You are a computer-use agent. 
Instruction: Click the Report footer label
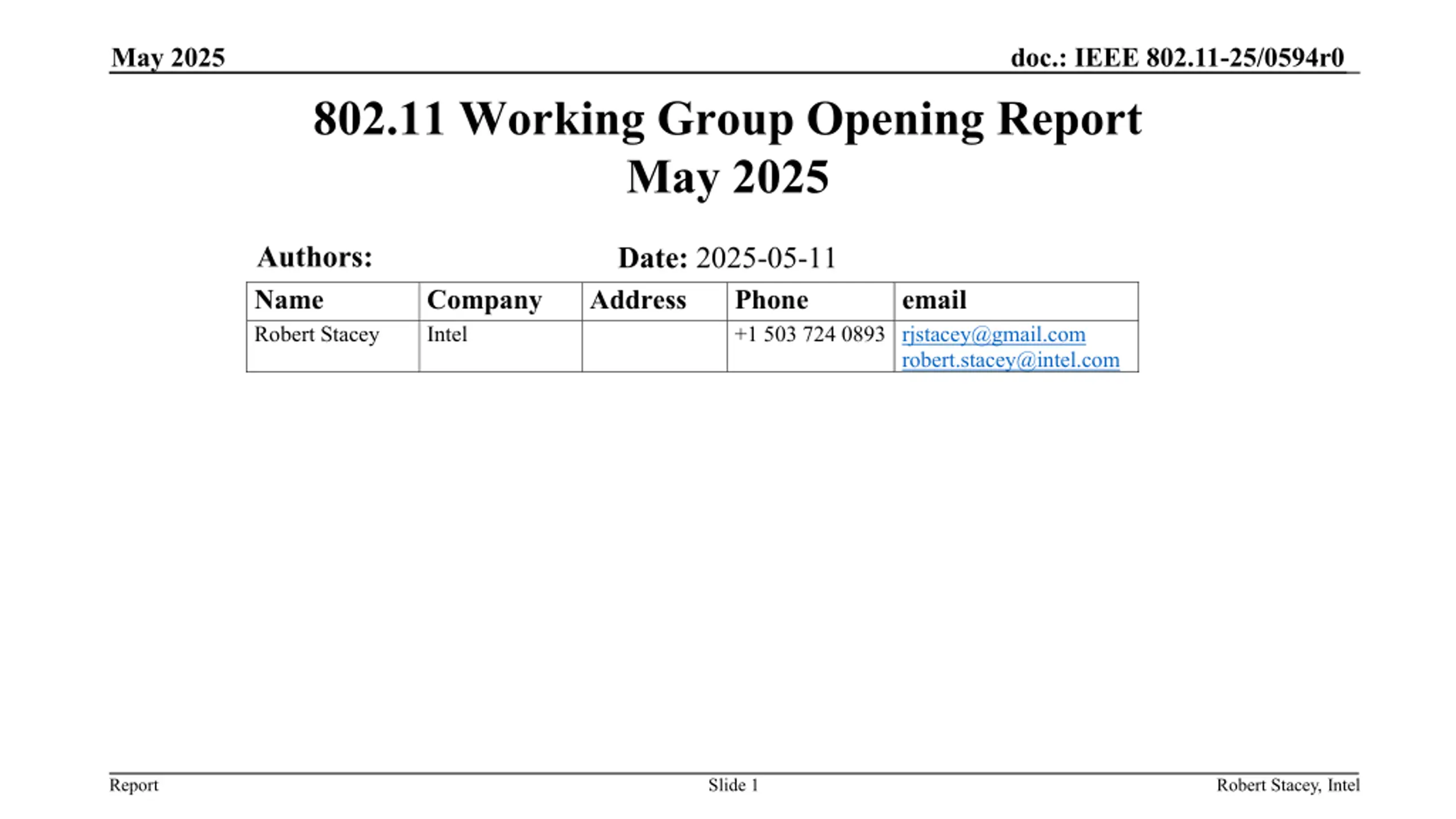click(134, 785)
